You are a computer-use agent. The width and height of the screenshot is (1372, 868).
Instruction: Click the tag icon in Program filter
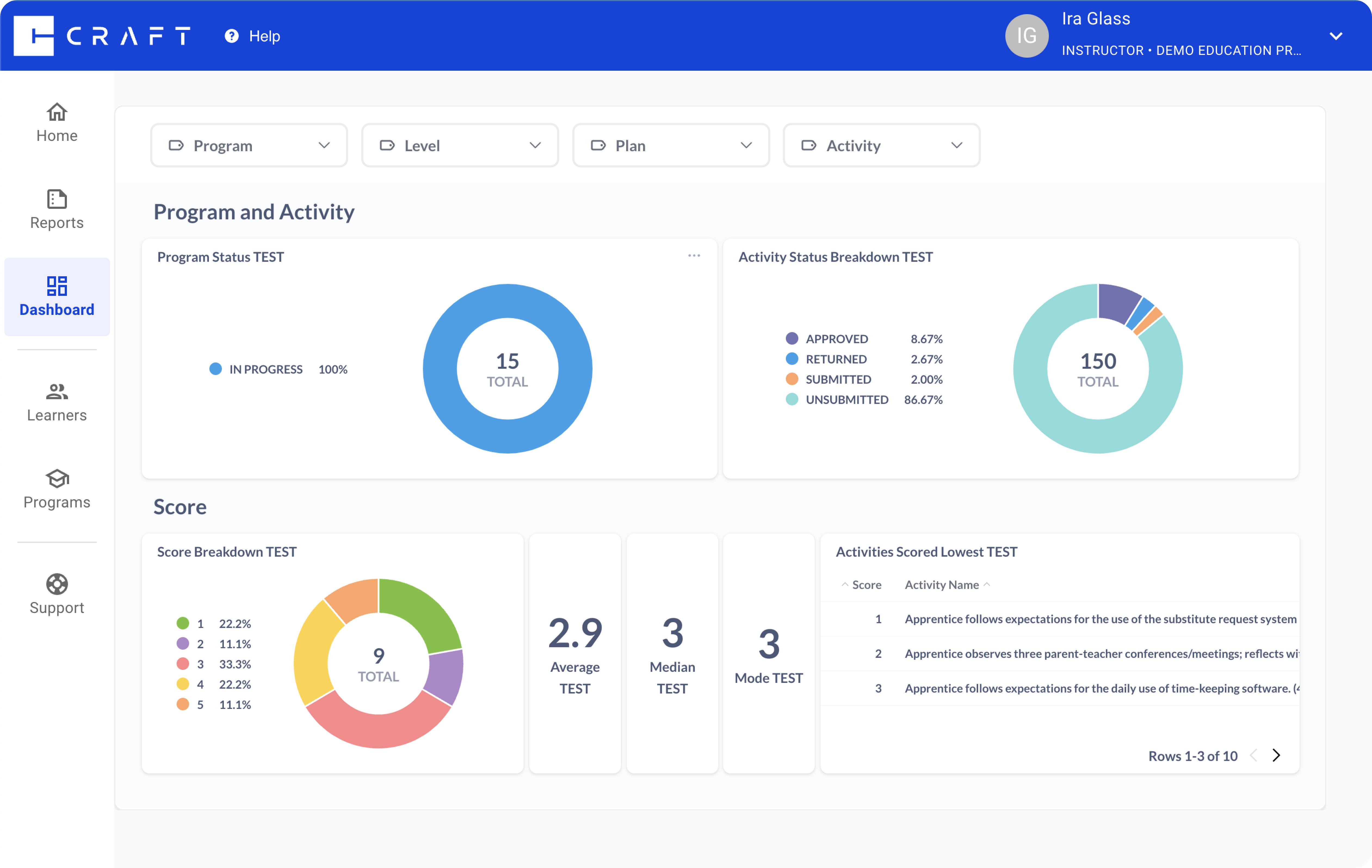coord(176,146)
